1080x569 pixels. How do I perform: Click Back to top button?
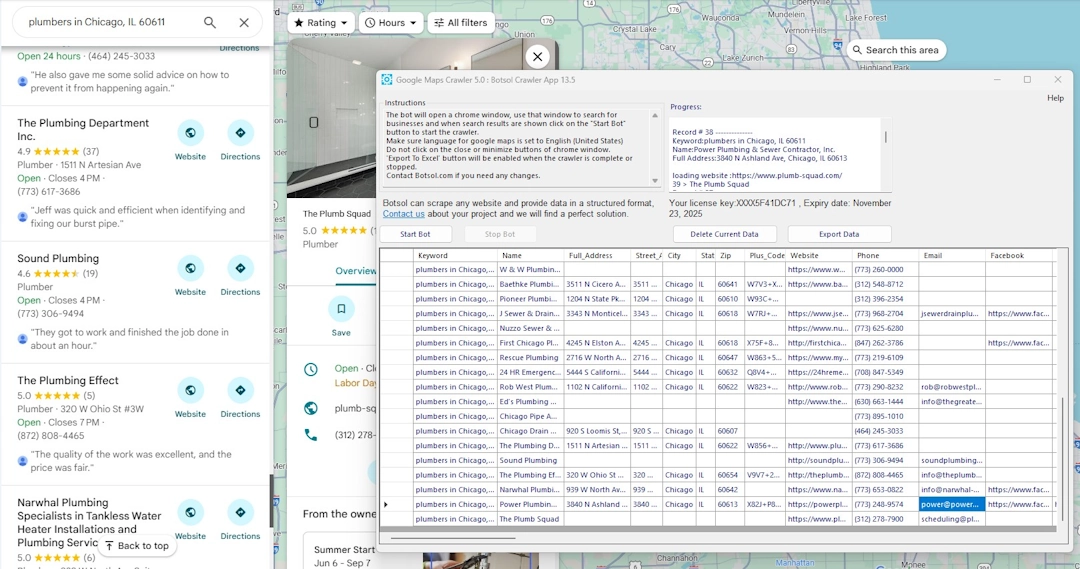click(x=136, y=546)
